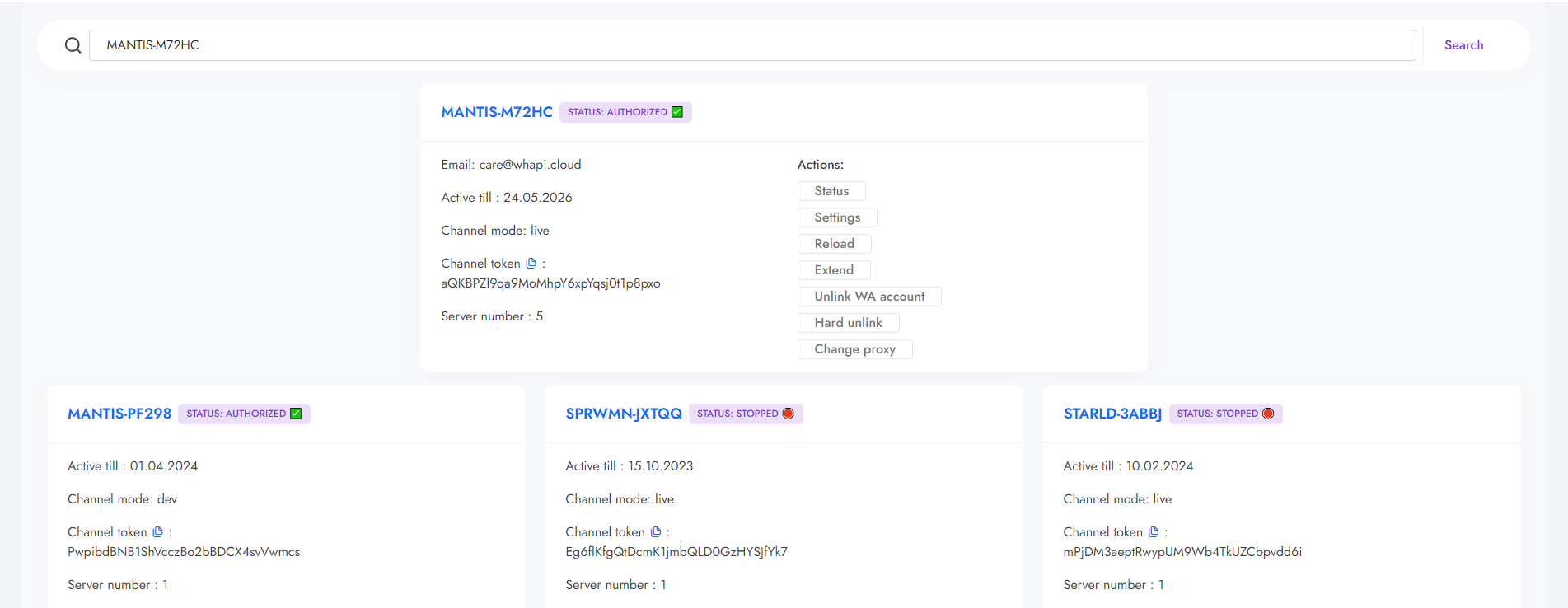This screenshot has width=1568, height=608.
Task: Open Settings for the MANTIS-M72HC channel
Action: click(837, 217)
